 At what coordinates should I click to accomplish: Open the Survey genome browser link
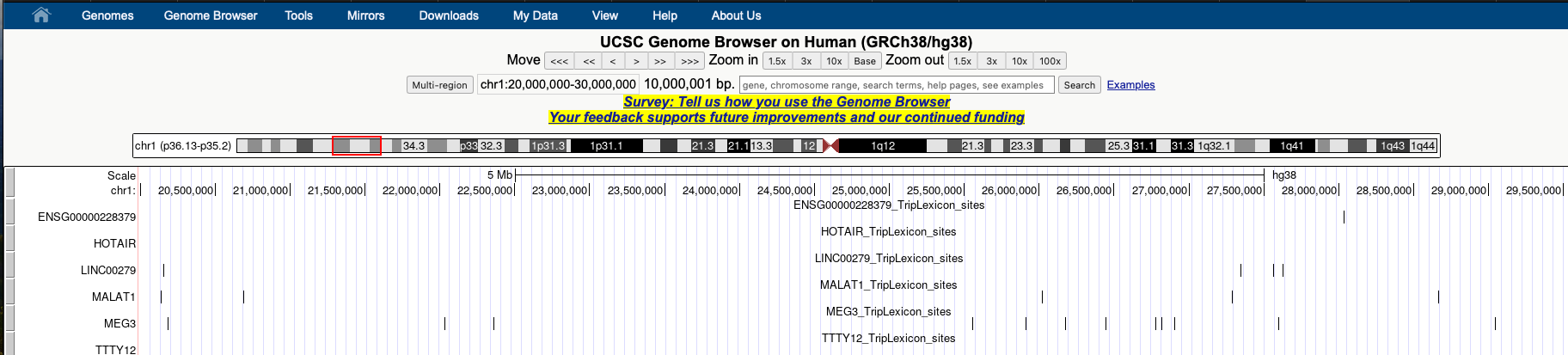(x=787, y=101)
